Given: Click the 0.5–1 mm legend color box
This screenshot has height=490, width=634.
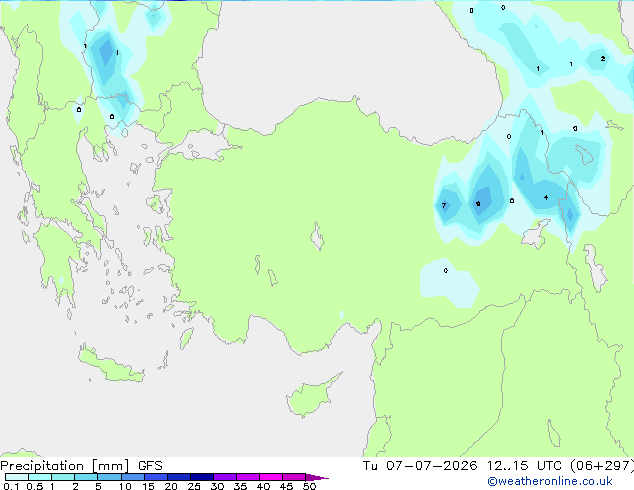Looking at the screenshot, I should coord(40,477).
